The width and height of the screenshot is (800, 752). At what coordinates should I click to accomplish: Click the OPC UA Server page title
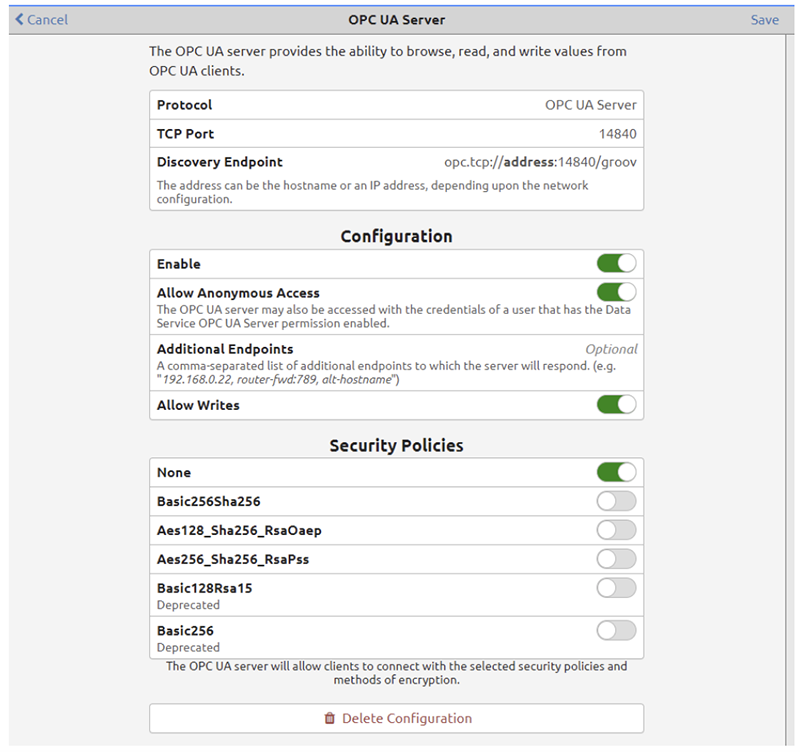coord(396,19)
